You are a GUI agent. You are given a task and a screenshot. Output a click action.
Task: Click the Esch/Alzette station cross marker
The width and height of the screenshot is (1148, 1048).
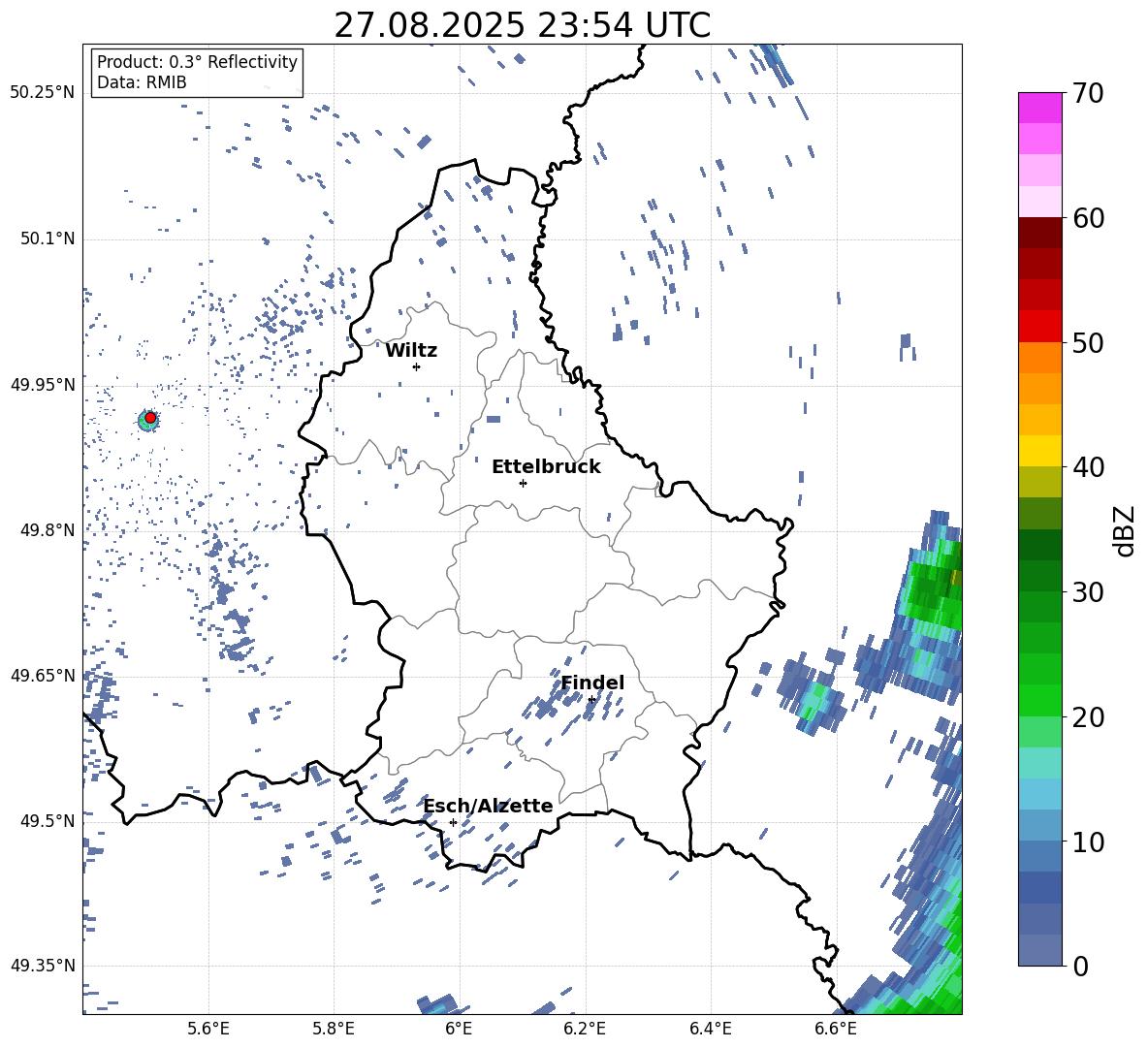(x=453, y=822)
